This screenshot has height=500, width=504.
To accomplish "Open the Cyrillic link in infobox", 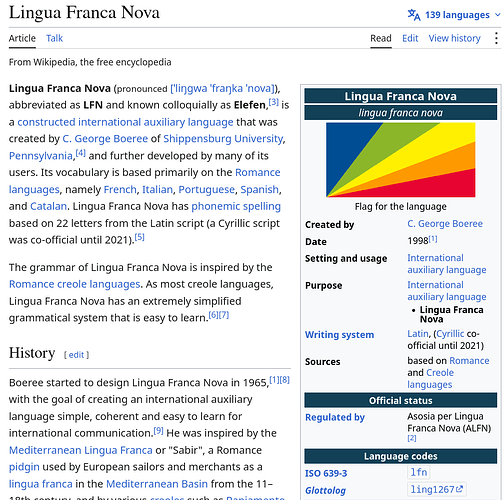I will click(450, 334).
